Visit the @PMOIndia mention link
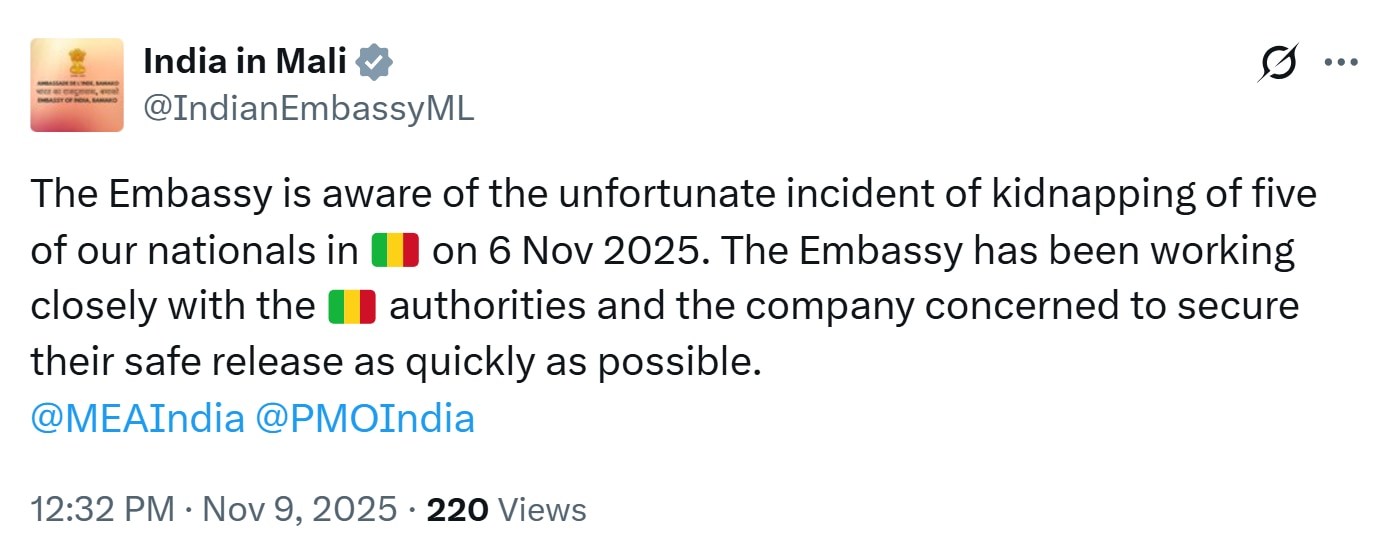 [365, 418]
